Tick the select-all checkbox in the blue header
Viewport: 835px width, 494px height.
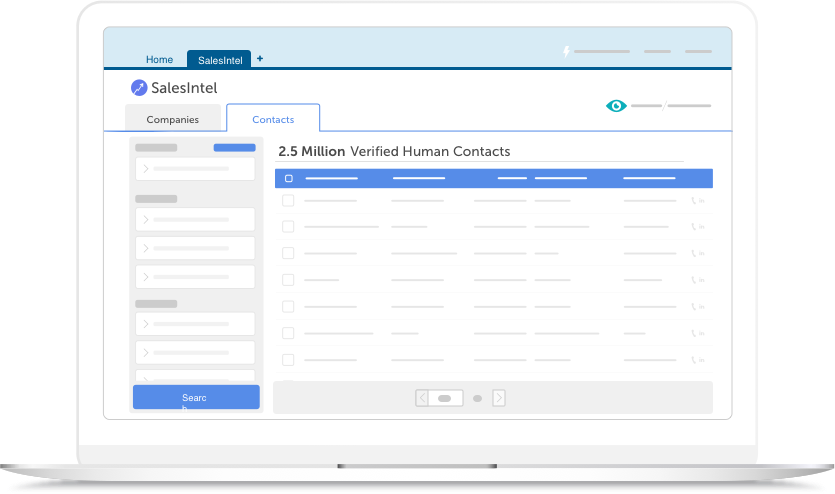[x=289, y=178]
